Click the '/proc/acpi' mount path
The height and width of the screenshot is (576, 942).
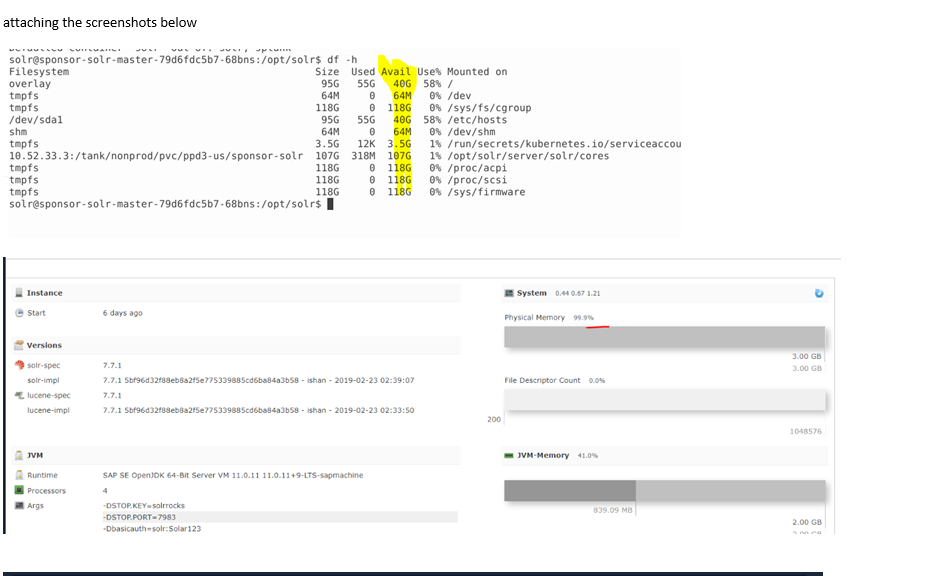coord(477,168)
